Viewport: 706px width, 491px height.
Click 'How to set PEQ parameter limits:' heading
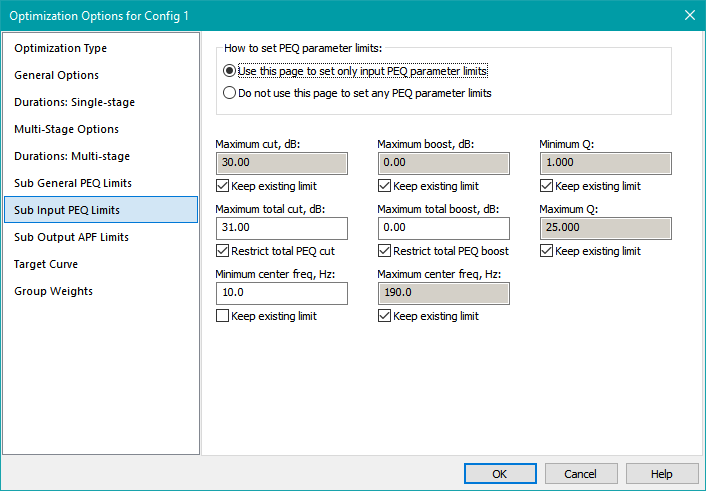pos(303,48)
